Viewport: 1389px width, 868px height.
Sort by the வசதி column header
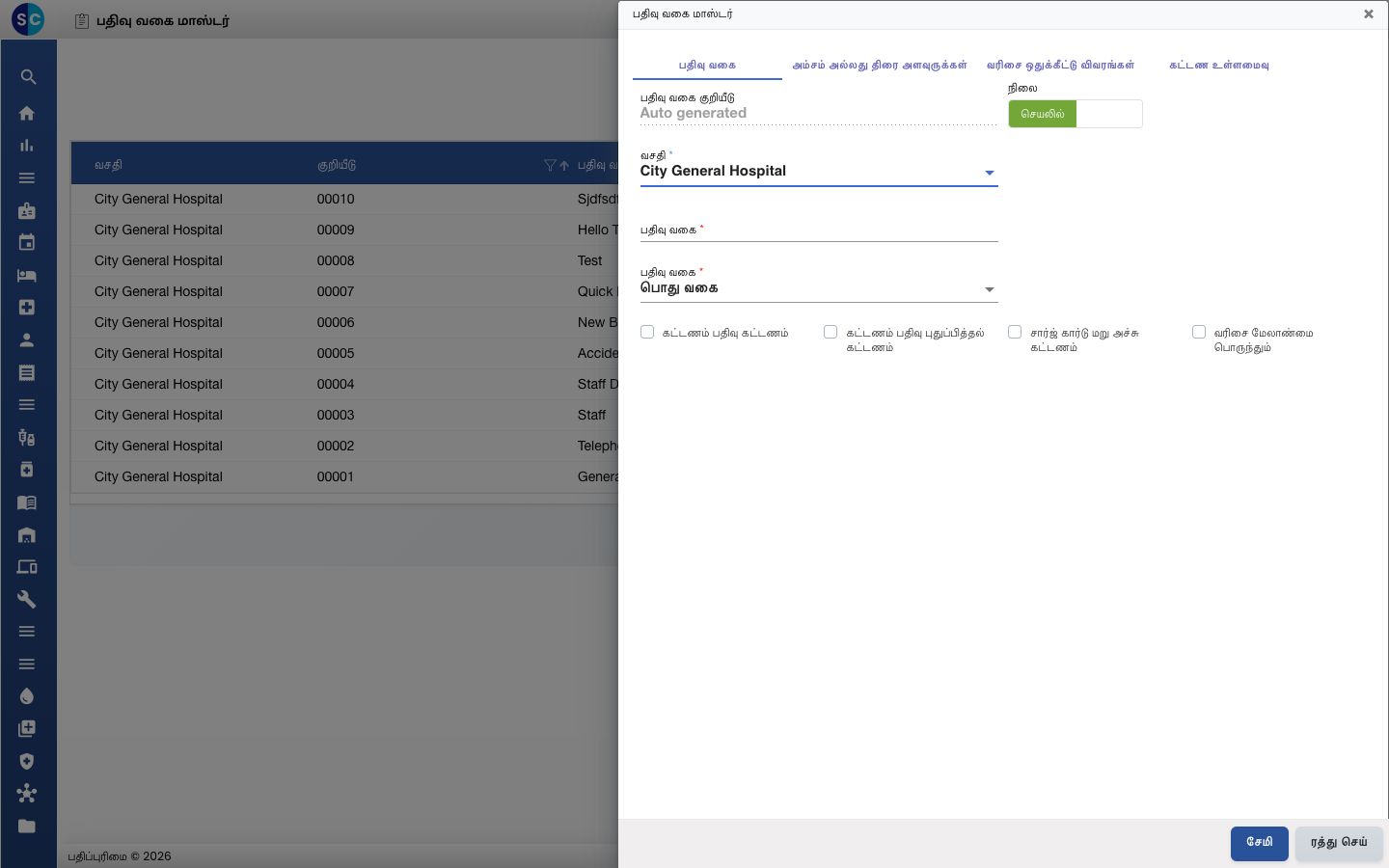(x=108, y=165)
